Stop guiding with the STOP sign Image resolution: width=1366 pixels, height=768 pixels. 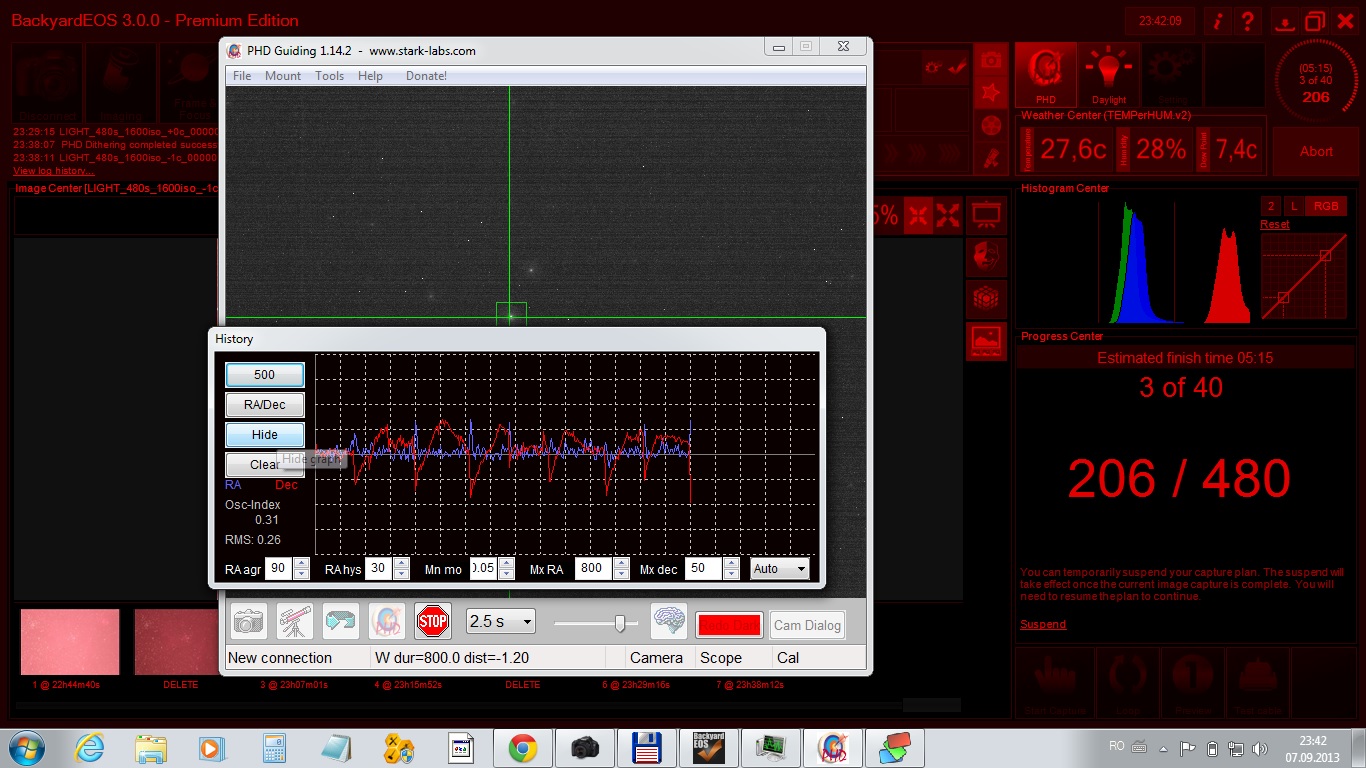(433, 621)
